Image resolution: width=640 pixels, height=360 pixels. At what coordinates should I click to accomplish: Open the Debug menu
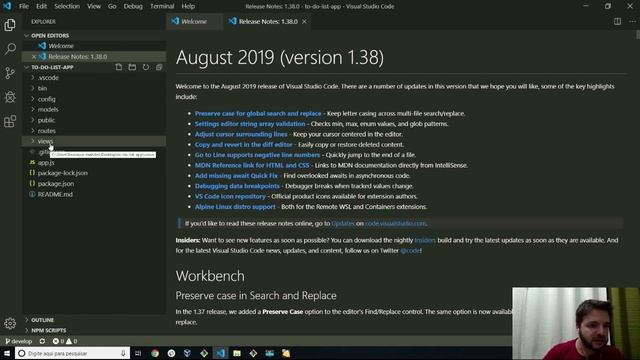click(133, 6)
